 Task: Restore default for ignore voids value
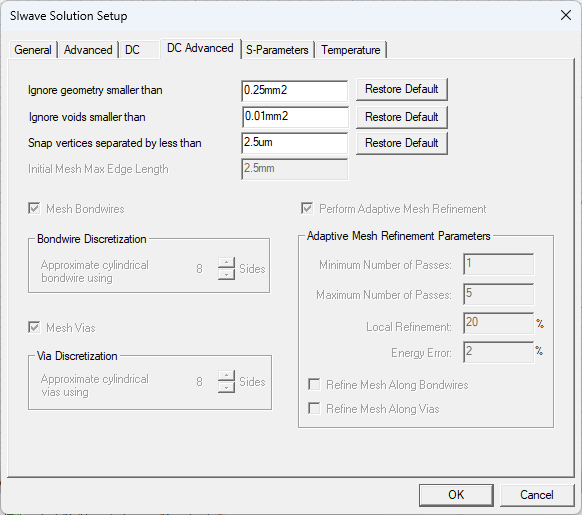[402, 117]
